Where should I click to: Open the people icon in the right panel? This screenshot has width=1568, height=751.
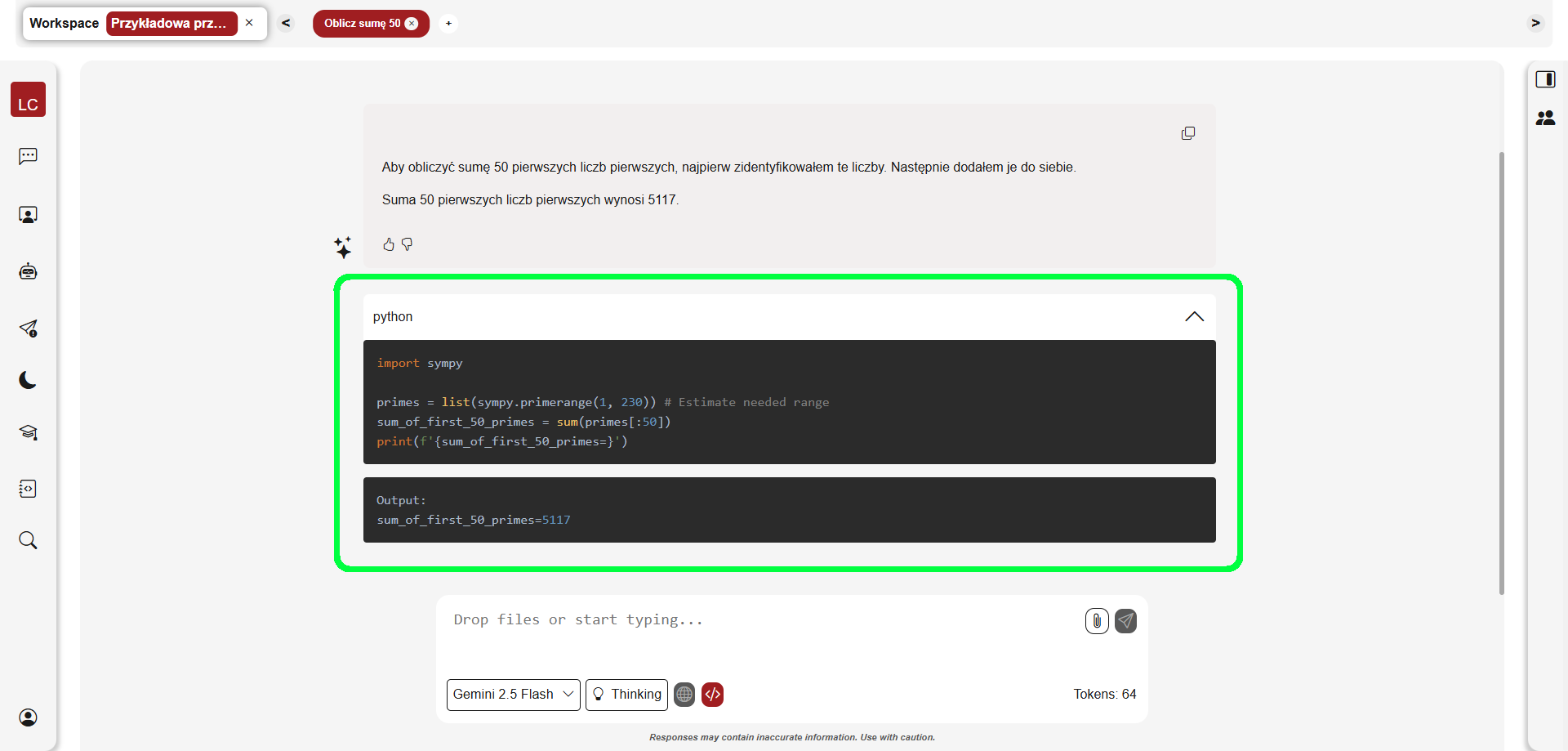coord(1545,118)
